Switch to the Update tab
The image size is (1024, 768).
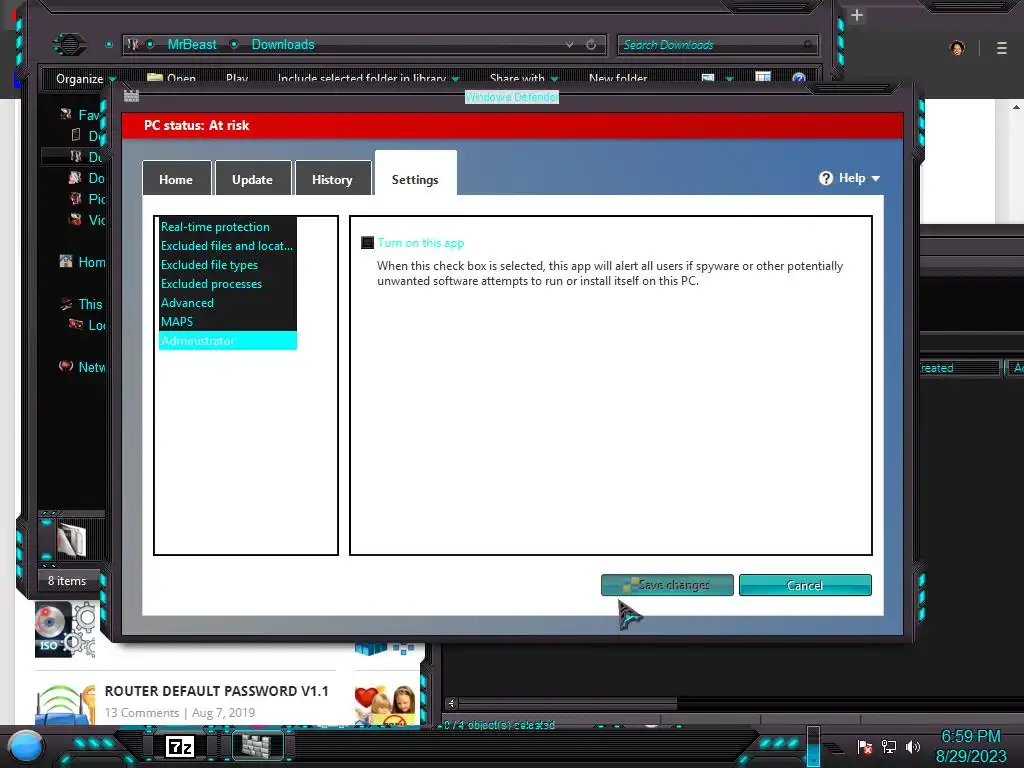pos(252,179)
